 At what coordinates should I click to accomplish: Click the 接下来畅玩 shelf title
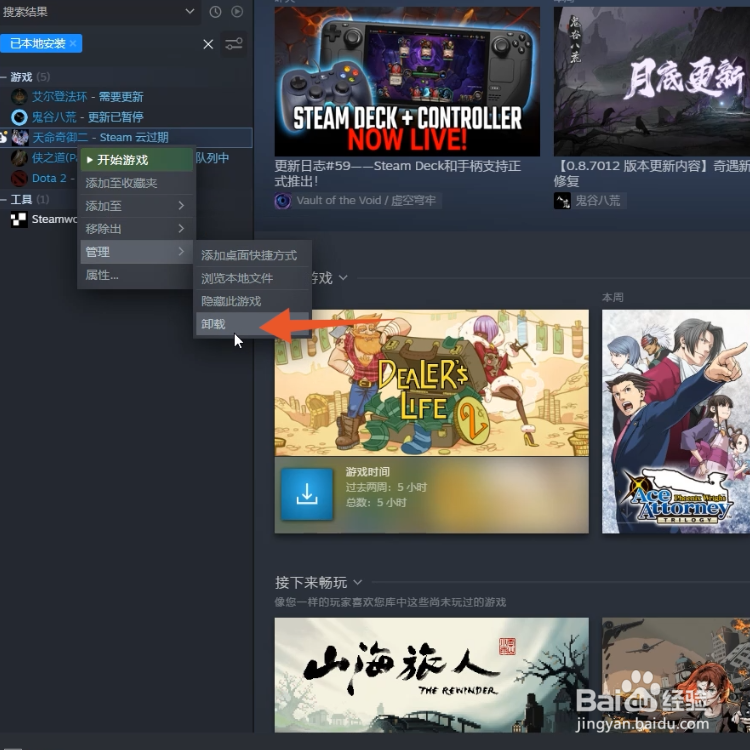311,583
